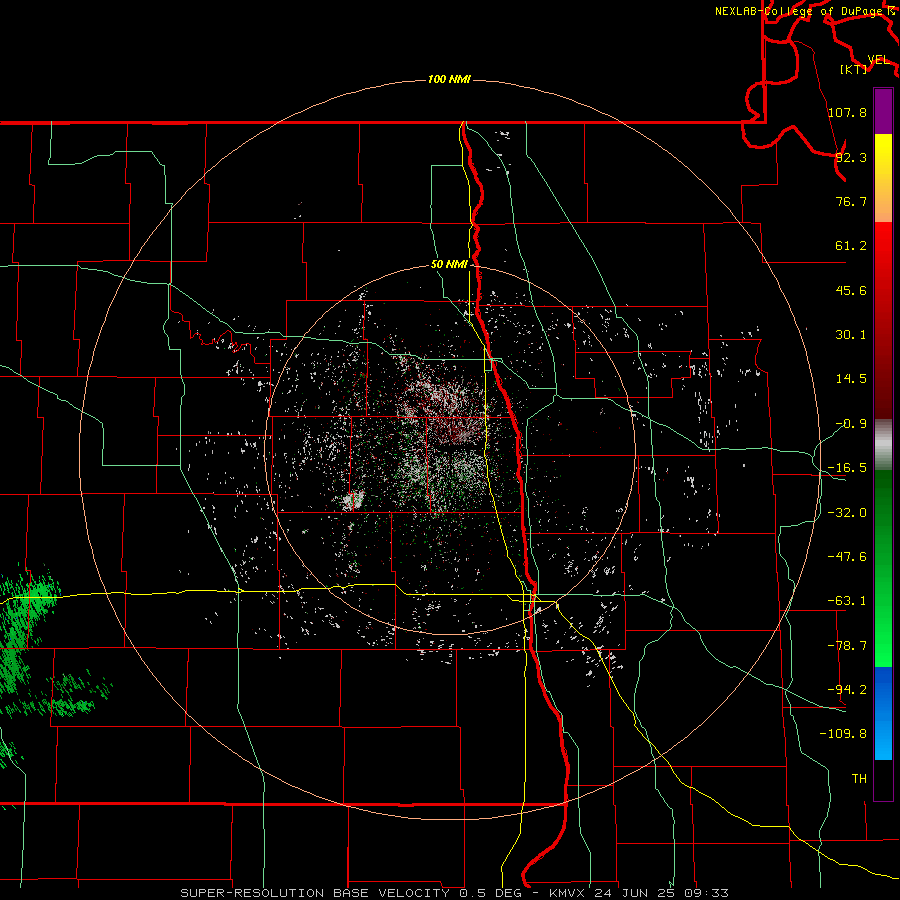900x900 pixels.
Task: Click the 0.5 DEG elevation angle text
Action: [490, 893]
